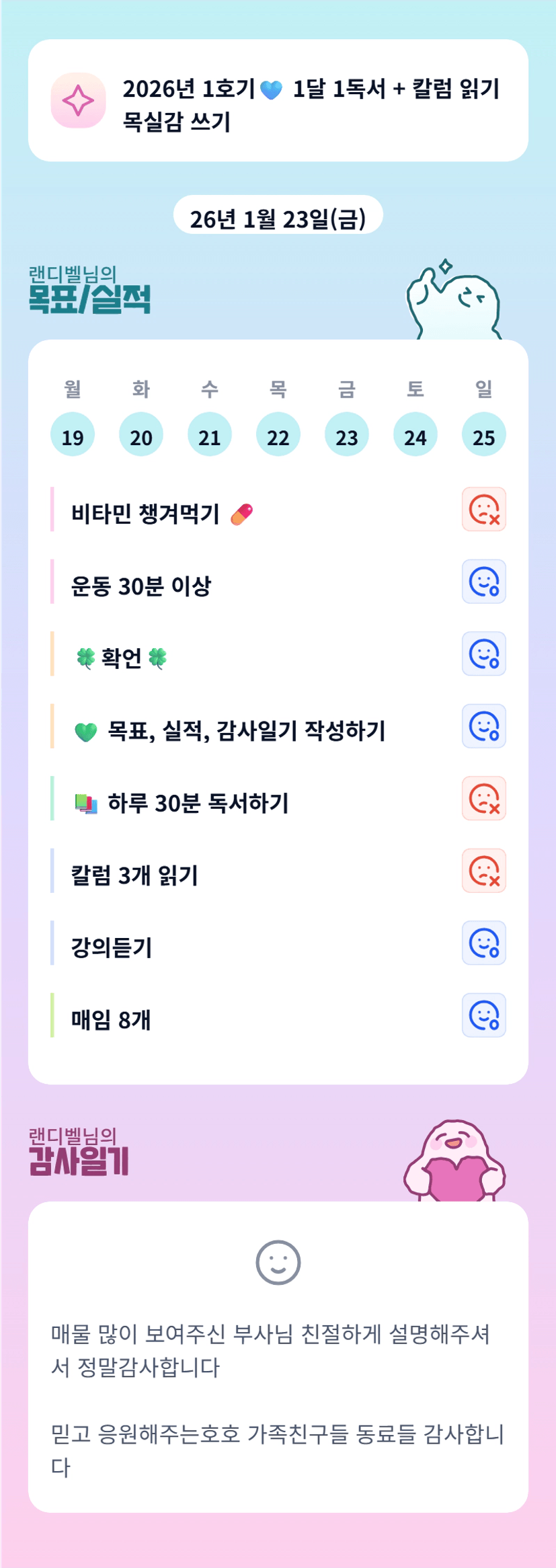
Task: Click the pink heart-holding mascot
Action: coord(455,1161)
